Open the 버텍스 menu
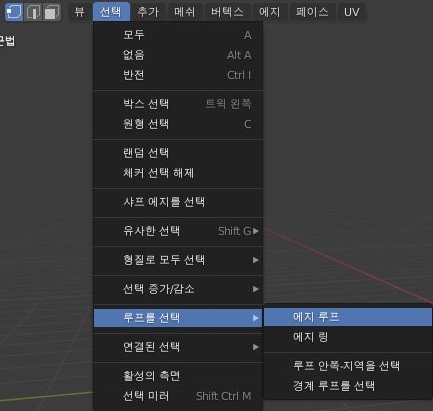 pyautogui.click(x=227, y=12)
